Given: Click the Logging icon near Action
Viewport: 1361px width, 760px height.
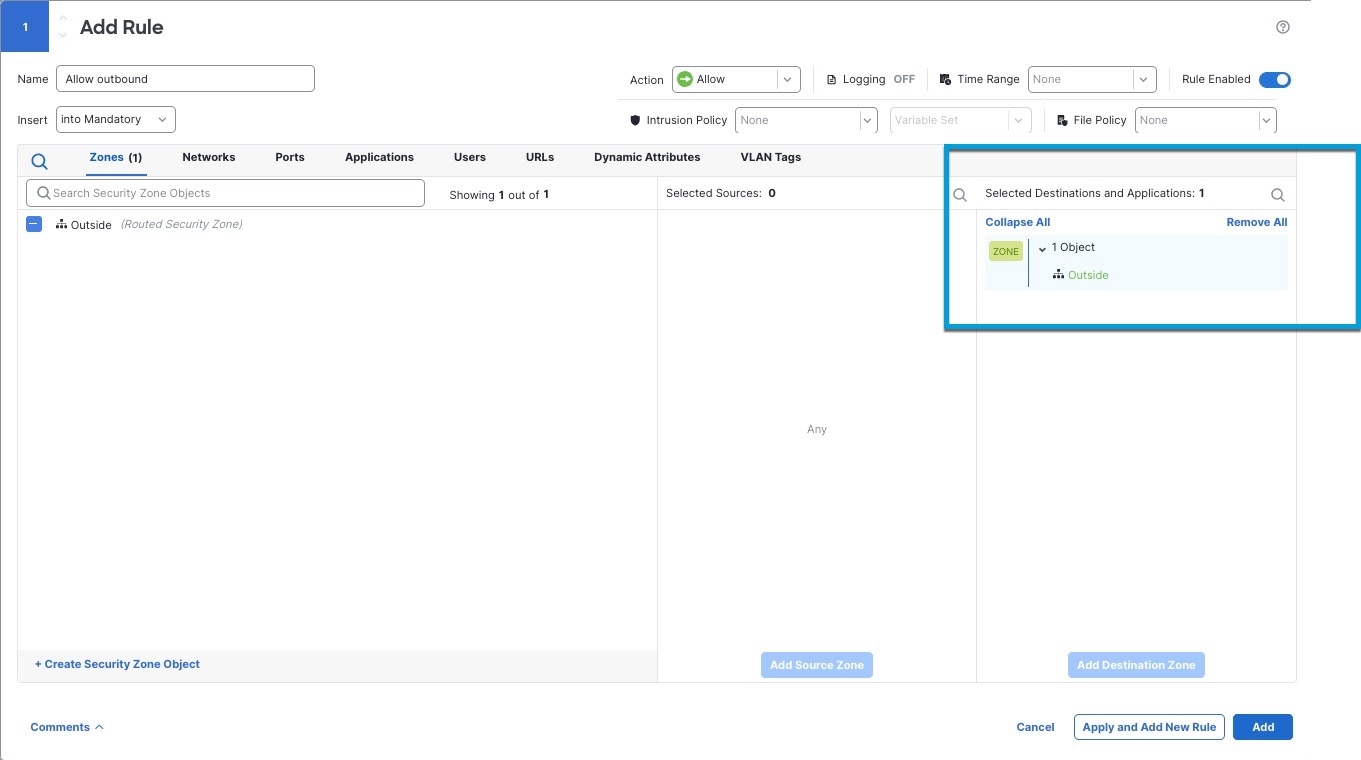Looking at the screenshot, I should tap(833, 79).
